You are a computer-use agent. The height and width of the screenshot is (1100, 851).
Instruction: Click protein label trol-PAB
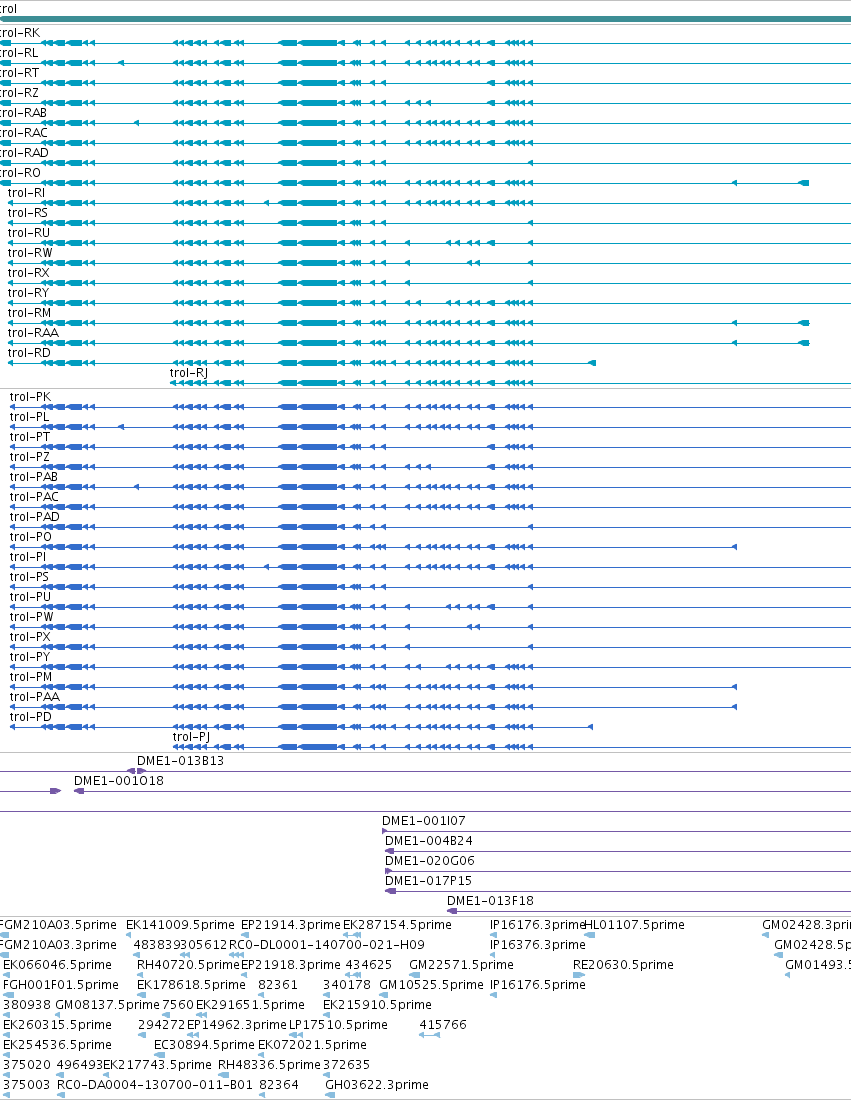click(x=34, y=477)
